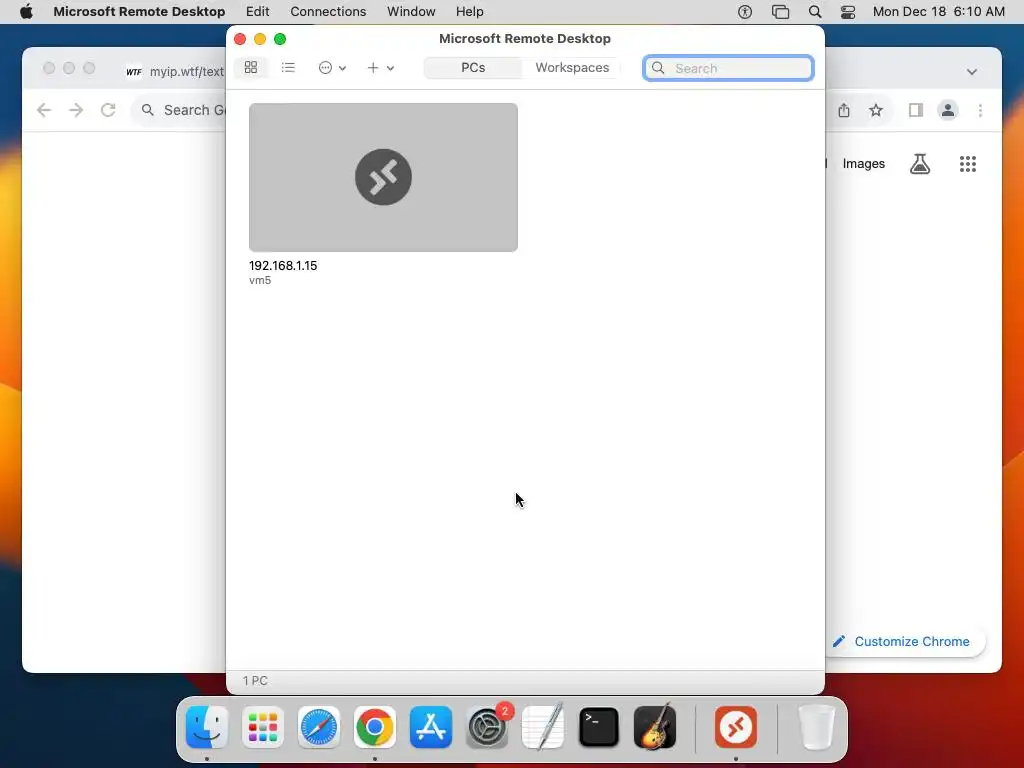The width and height of the screenshot is (1024, 768).
Task: Switch to list view in Remote Desktop
Action: point(288,67)
